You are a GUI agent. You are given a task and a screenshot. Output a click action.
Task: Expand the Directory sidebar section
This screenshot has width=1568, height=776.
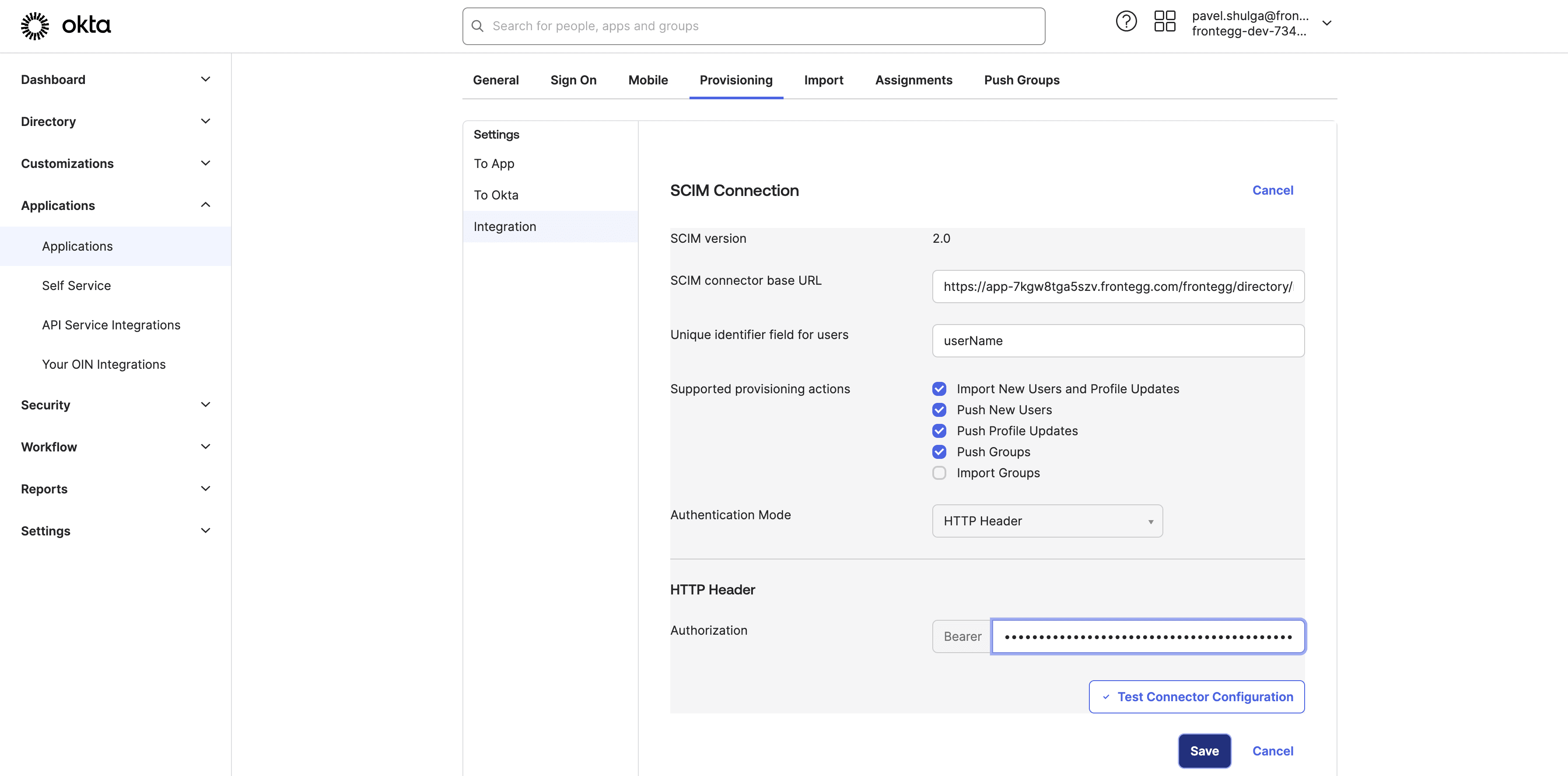pos(115,122)
